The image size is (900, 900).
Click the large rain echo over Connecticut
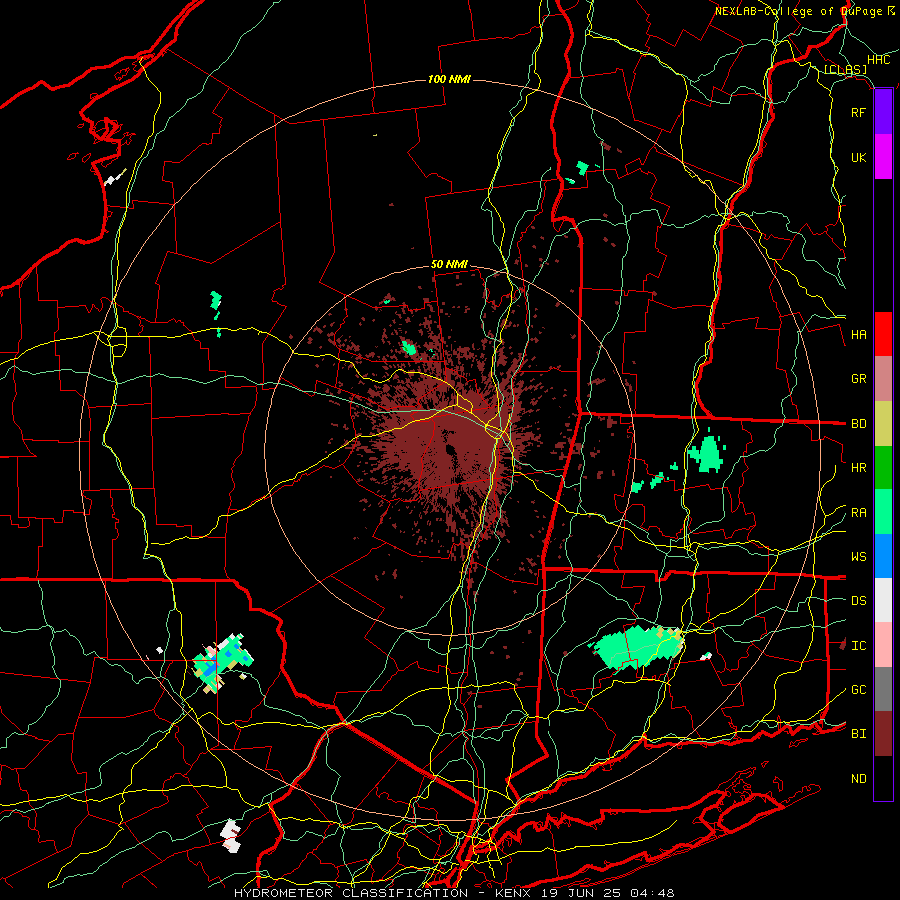[637, 647]
